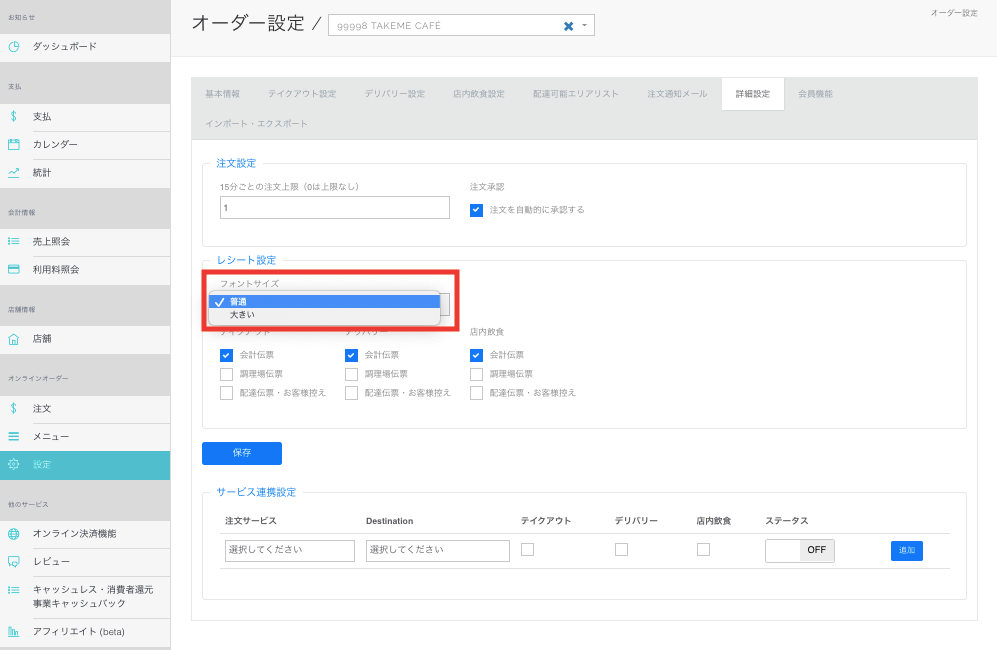Open the インポート・エクスポート tab
Image resolution: width=997 pixels, height=650 pixels.
point(256,124)
